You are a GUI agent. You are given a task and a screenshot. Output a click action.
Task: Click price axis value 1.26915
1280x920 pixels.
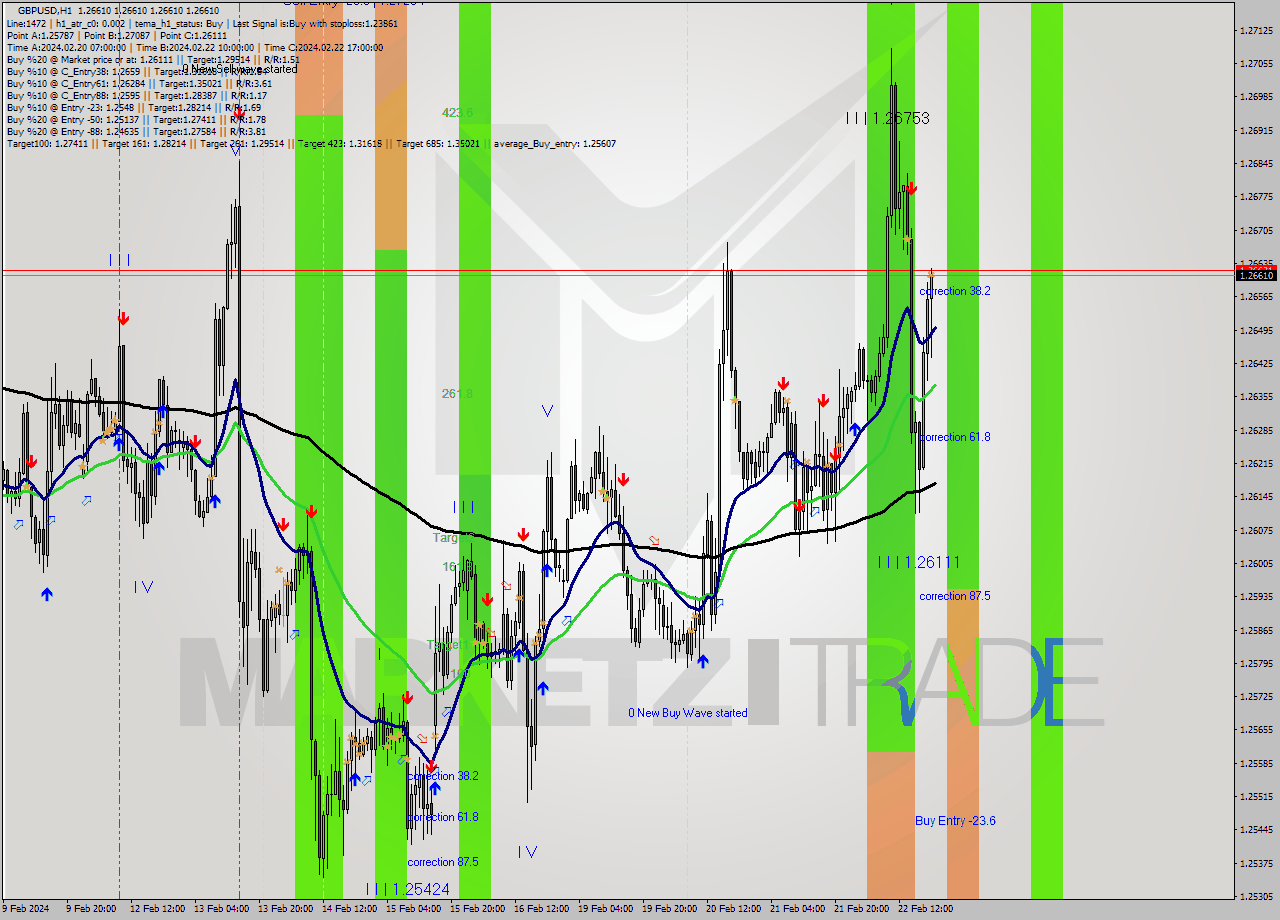[x=1255, y=131]
